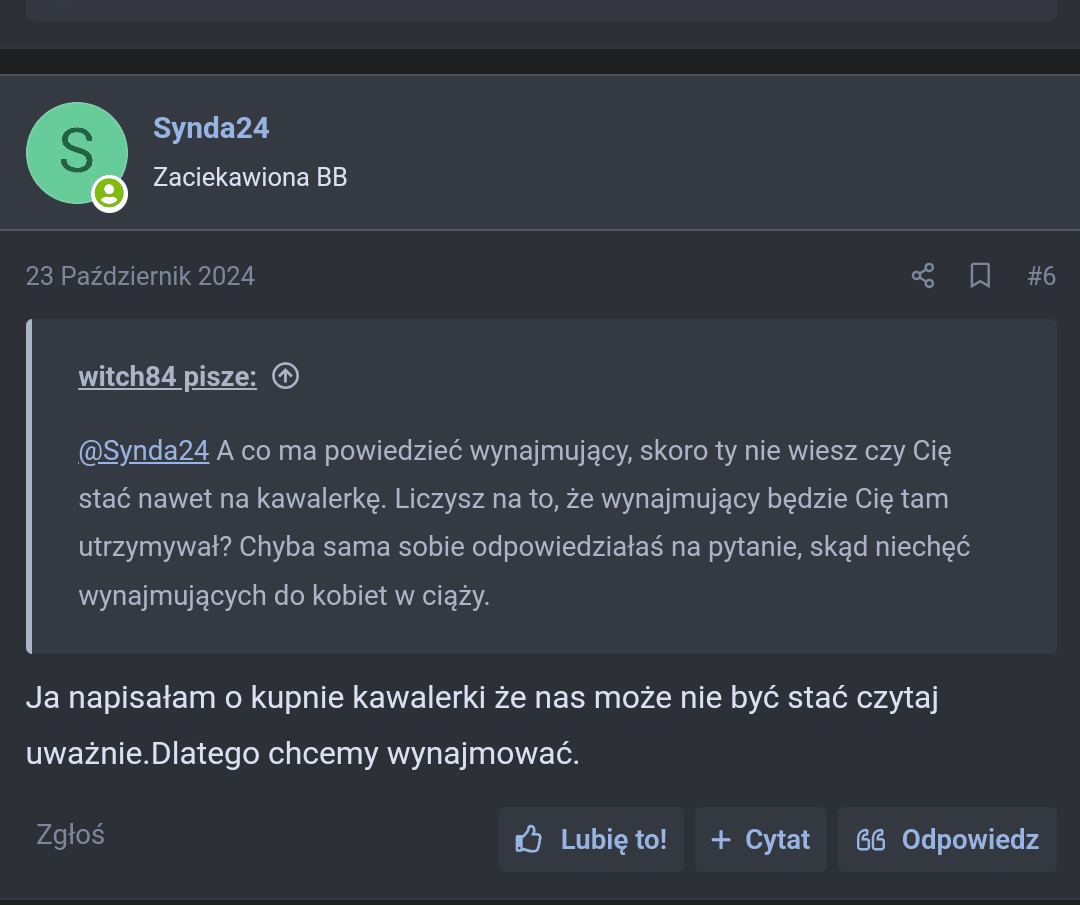Open the @Synda24 mention in the quote

pos(143,450)
